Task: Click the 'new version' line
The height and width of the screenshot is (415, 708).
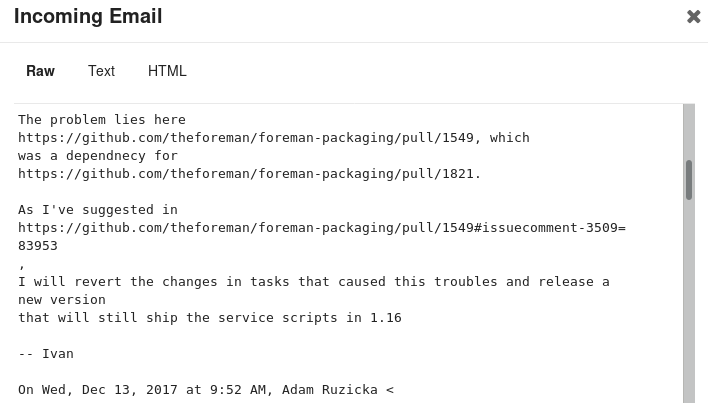Action: [62, 300]
